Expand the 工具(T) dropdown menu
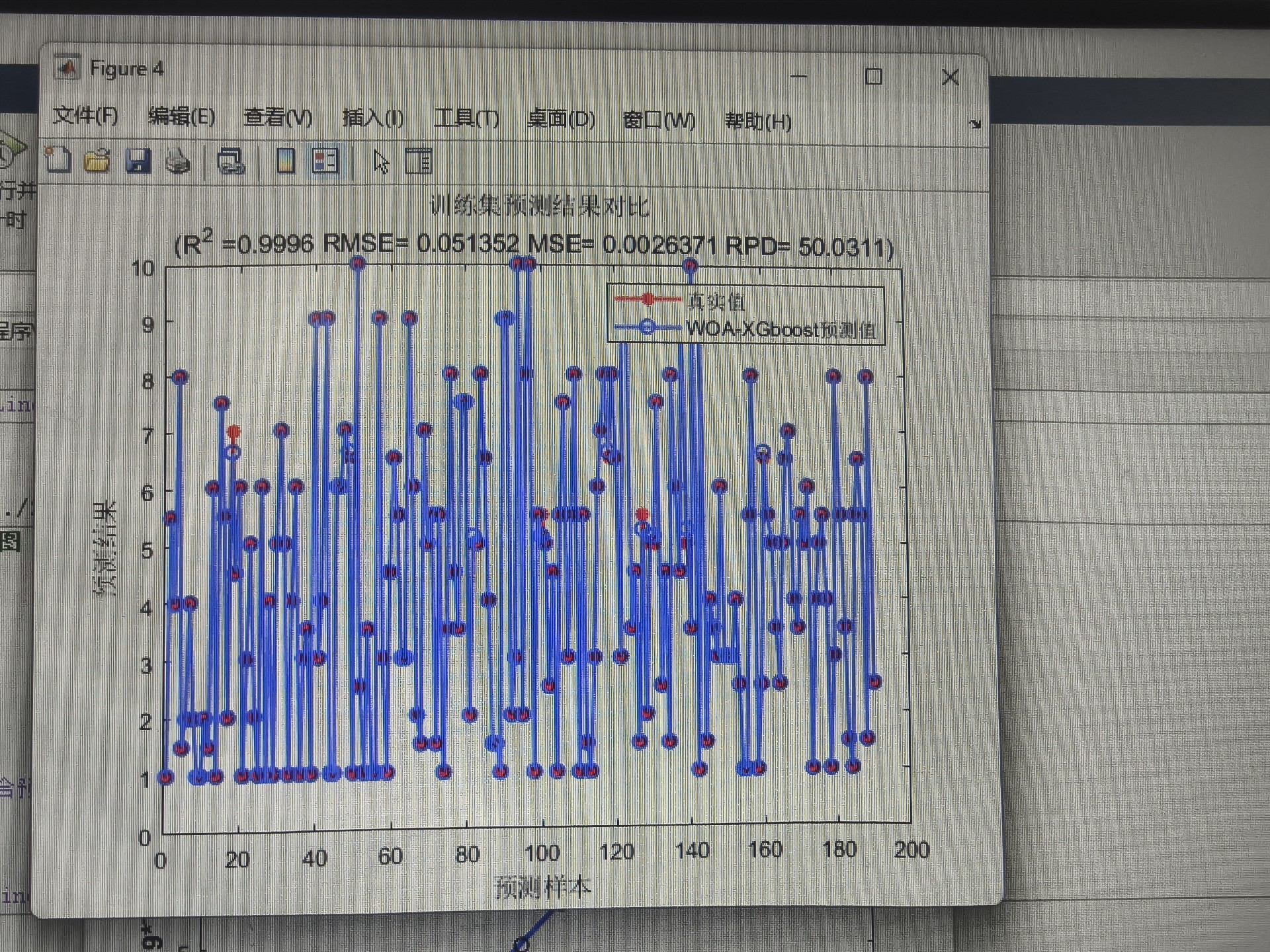 pos(466,119)
